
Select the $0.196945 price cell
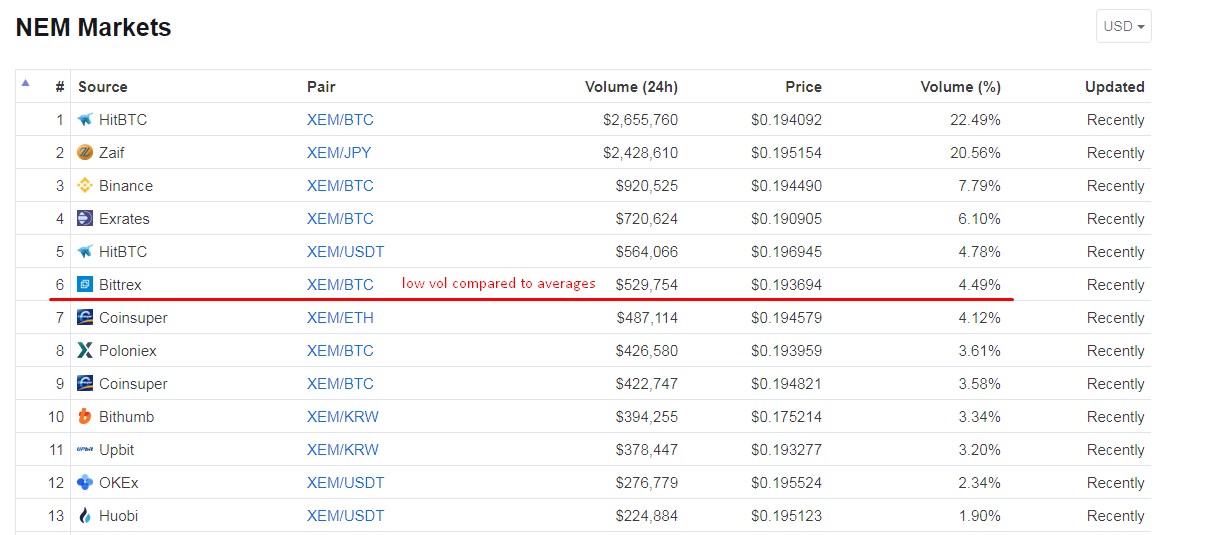pos(786,252)
